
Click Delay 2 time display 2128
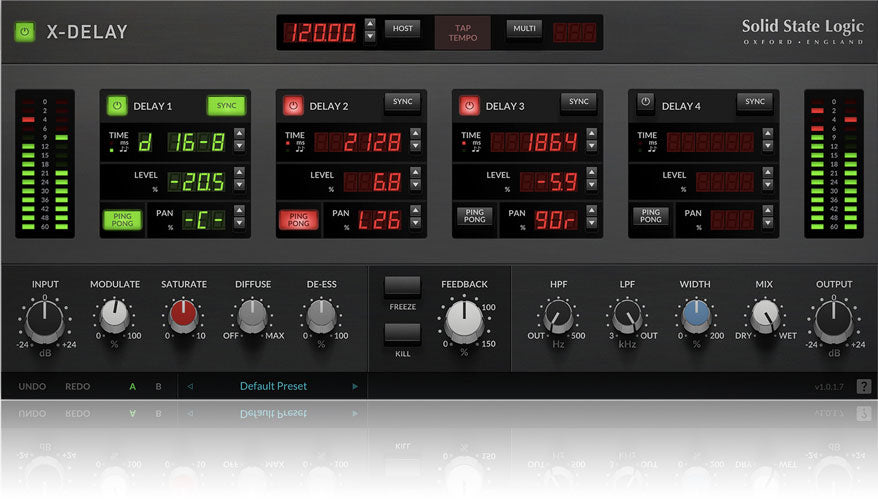tap(358, 142)
